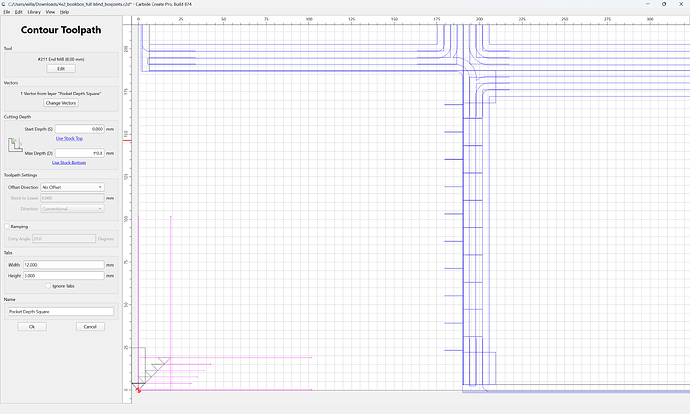Minimize the Carbide Create window

(x=647, y=4)
